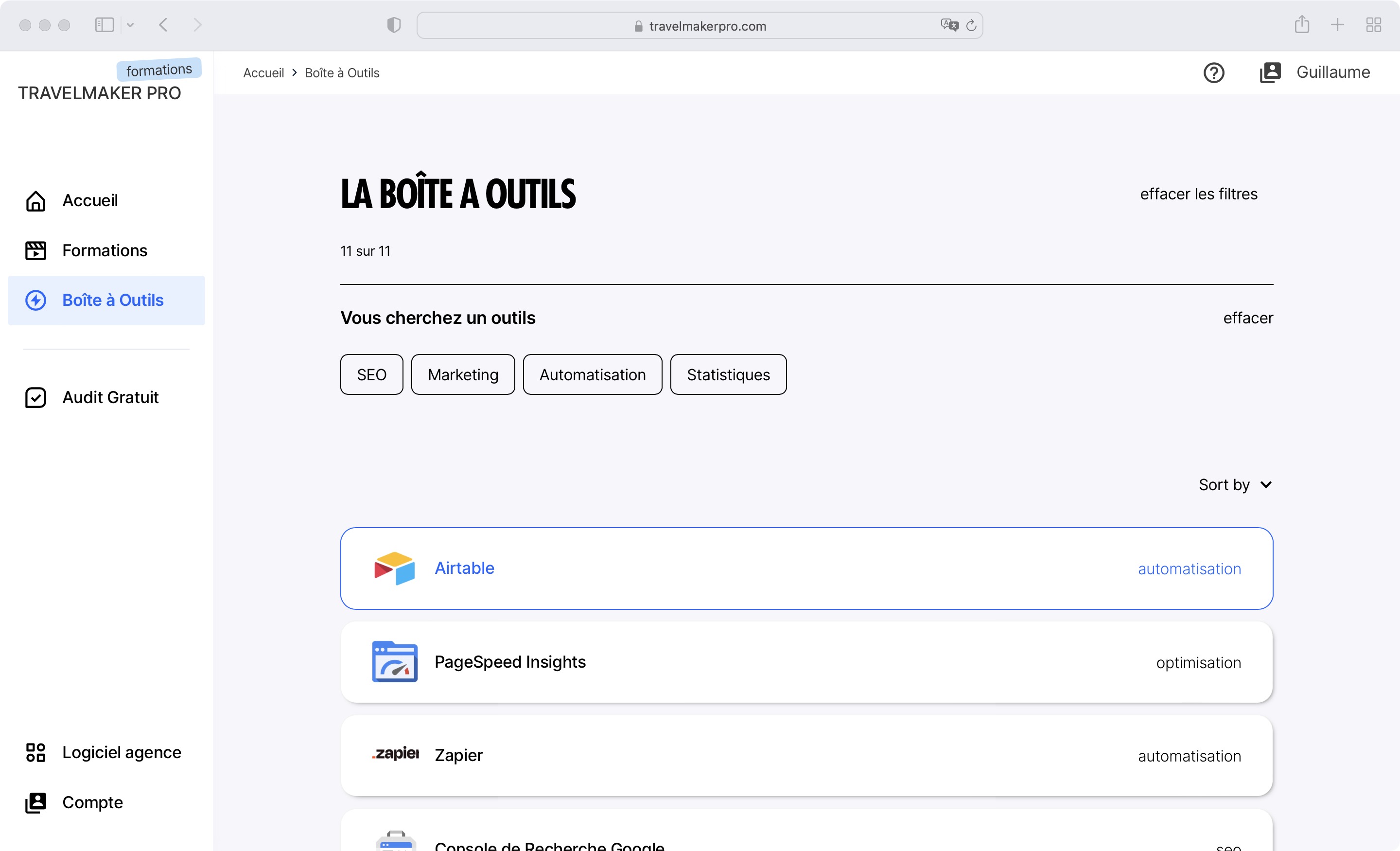1400x851 pixels.
Task: Go back with Safari back arrow
Action: click(x=164, y=25)
